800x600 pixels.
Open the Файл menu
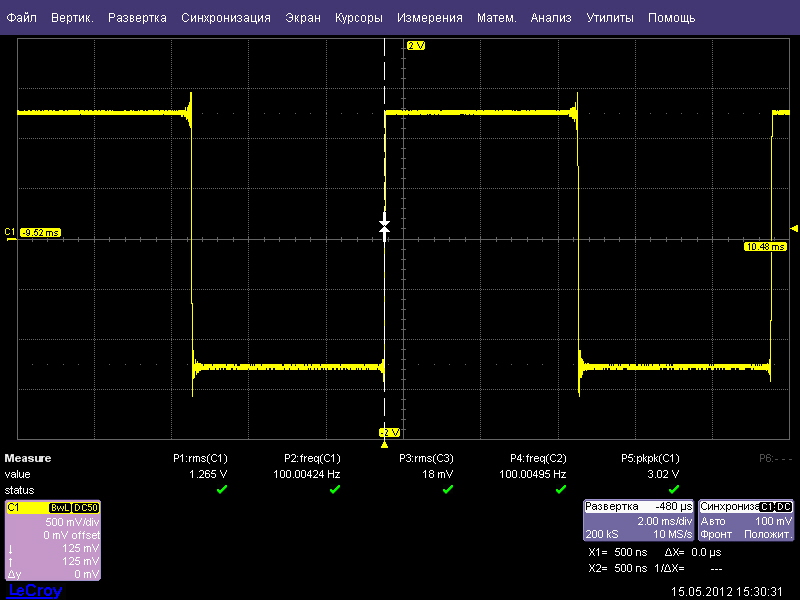21,18
